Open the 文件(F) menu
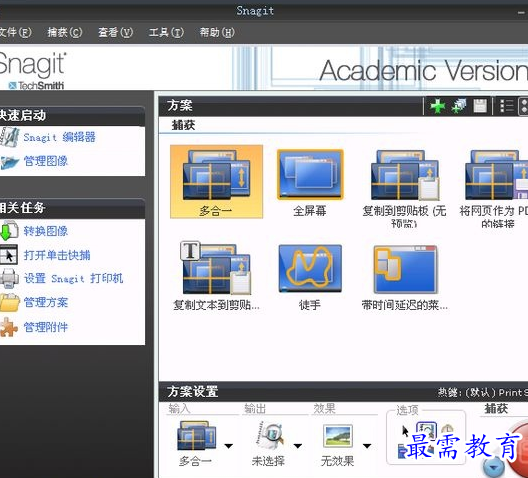 [15, 32]
